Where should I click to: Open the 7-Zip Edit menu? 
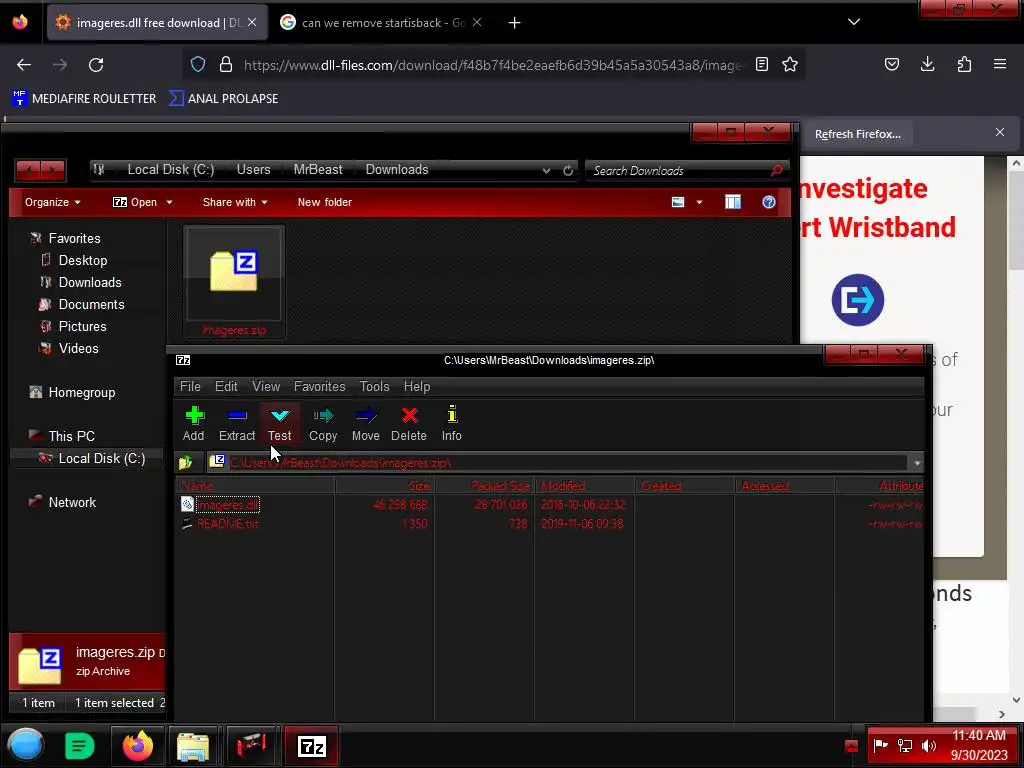point(226,387)
